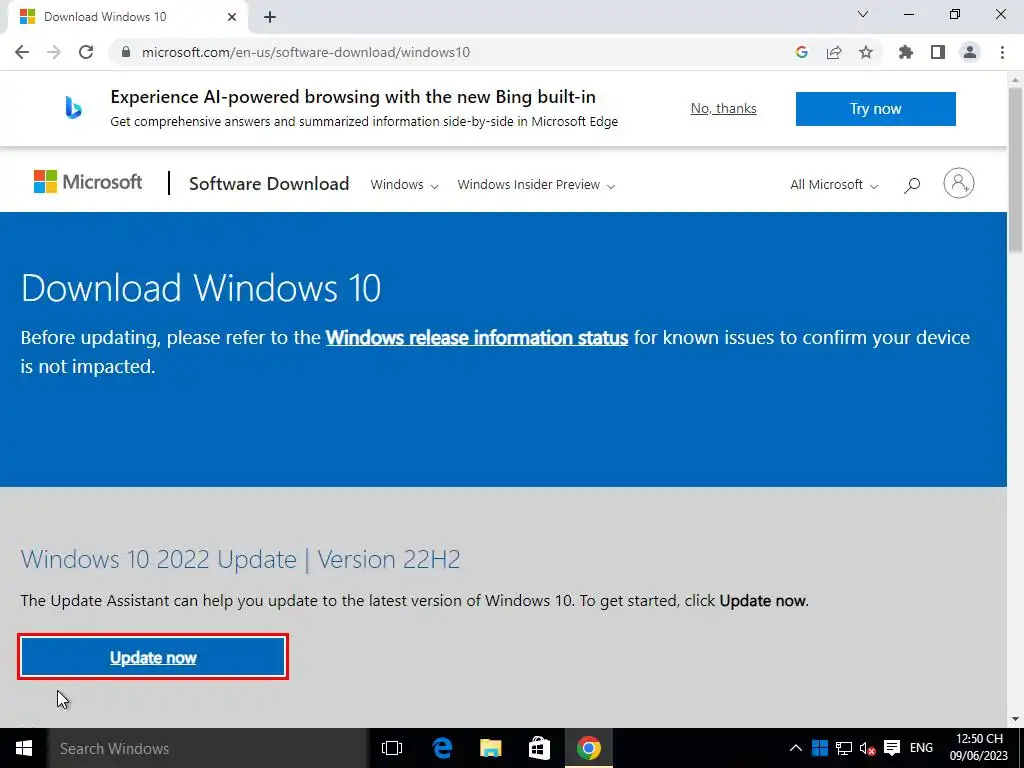The image size is (1024, 768).
Task: Click the taskbar clock 12:50 CH
Action: click(x=979, y=748)
